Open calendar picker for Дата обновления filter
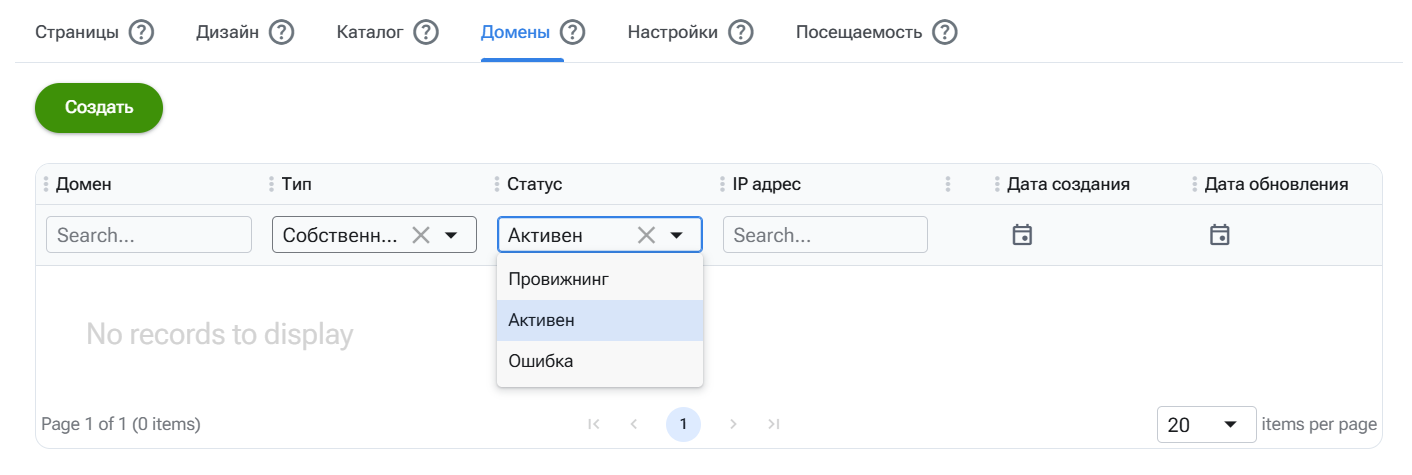Viewport: 1412px width, 475px height. [1219, 235]
